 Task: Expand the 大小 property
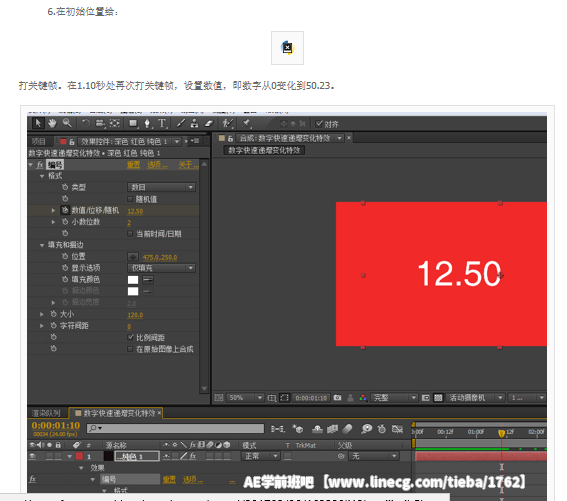42,314
